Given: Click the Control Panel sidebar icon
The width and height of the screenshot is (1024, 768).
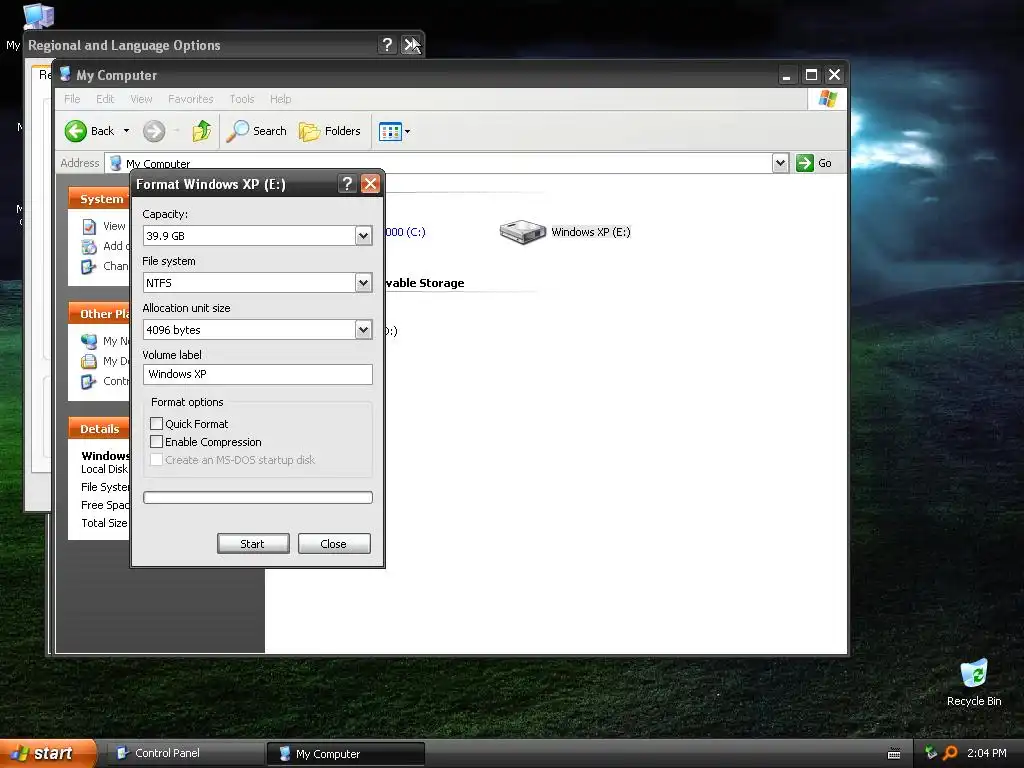Looking at the screenshot, I should 88,381.
